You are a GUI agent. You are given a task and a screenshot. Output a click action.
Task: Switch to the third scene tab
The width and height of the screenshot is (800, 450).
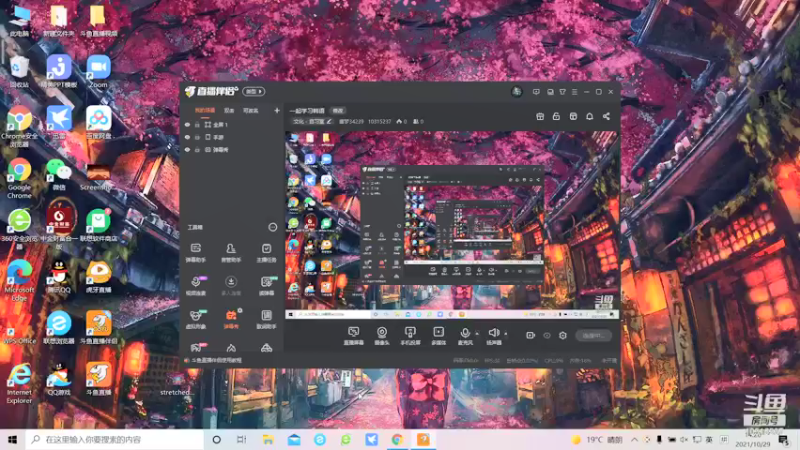pyautogui.click(x=251, y=110)
